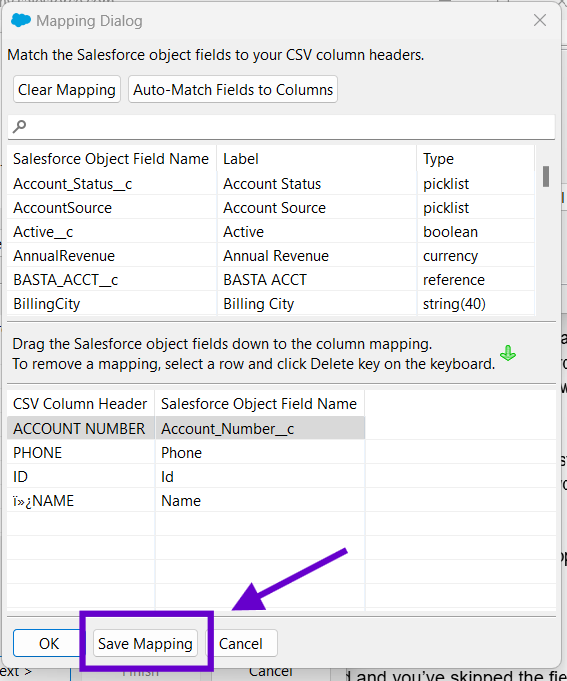Select the Account_Status__c field row

(271, 184)
